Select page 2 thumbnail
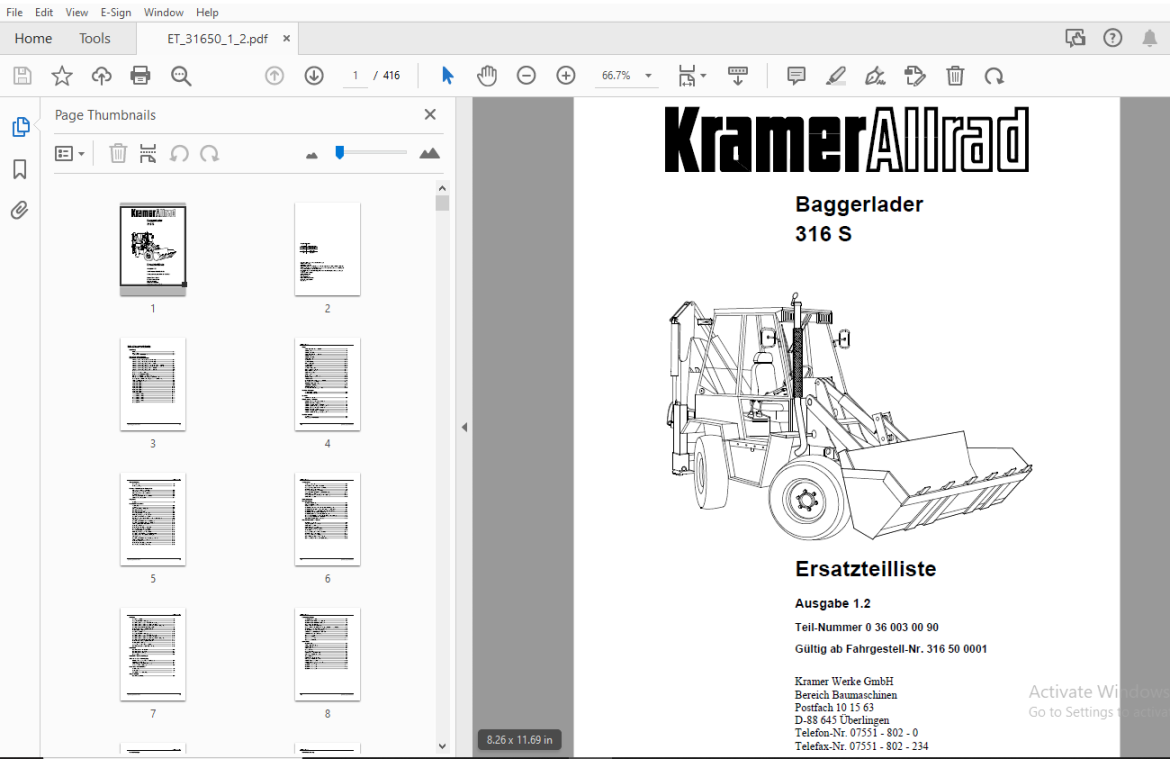The image size is (1170, 759). (328, 249)
